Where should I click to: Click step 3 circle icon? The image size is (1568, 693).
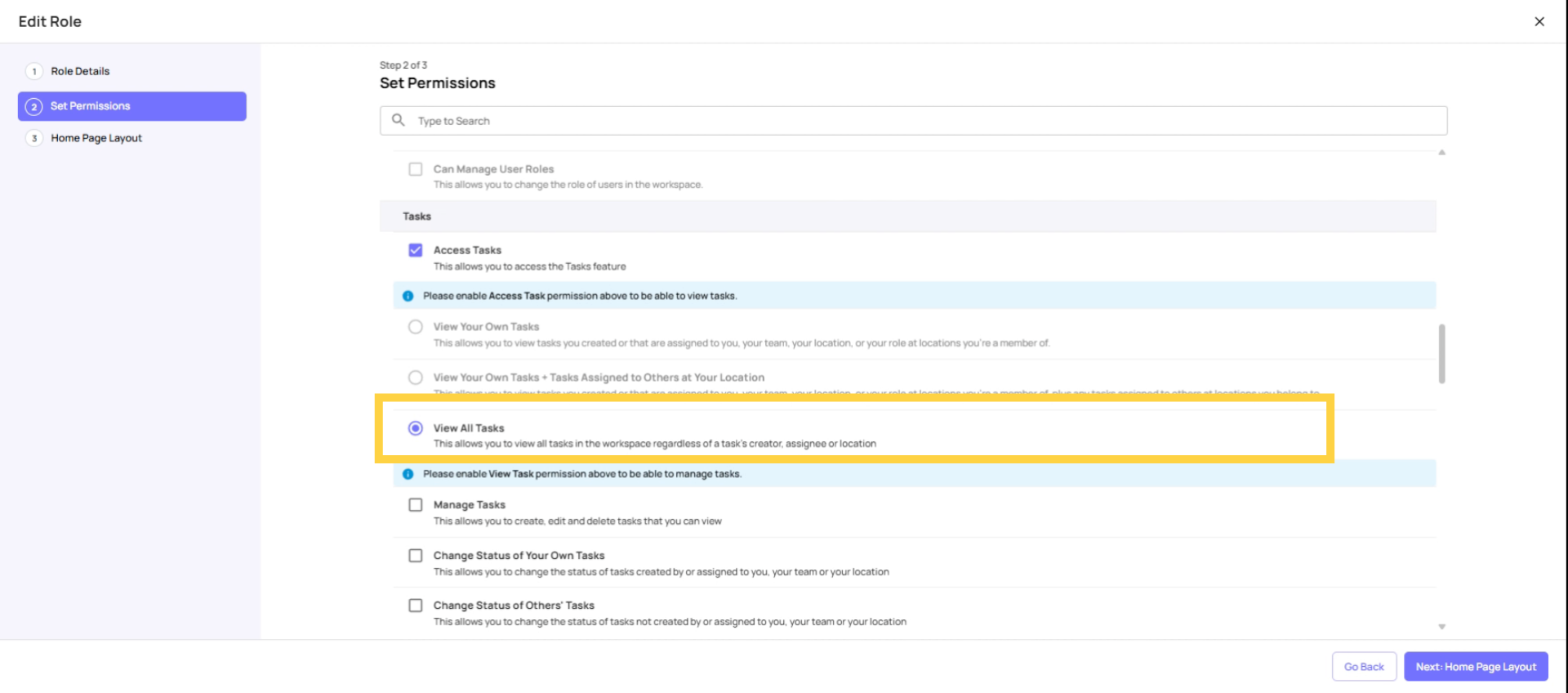[34, 138]
